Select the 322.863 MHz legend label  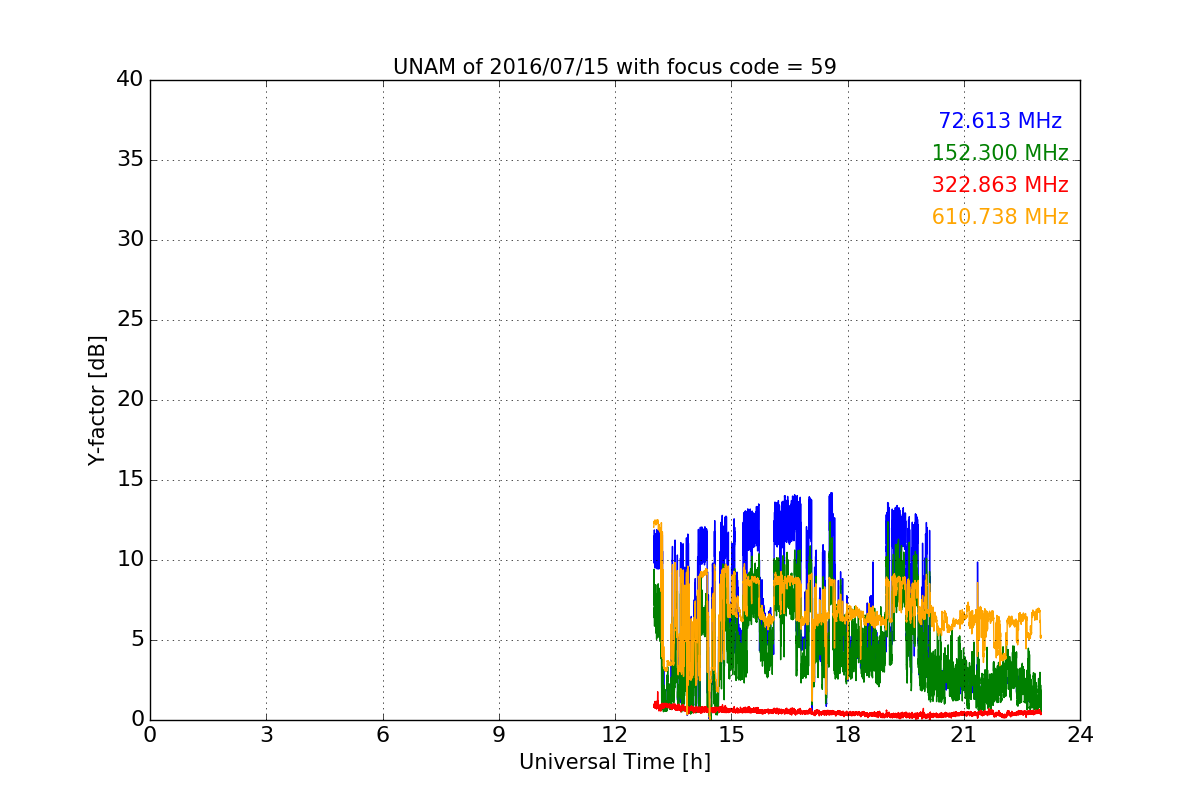[1000, 185]
